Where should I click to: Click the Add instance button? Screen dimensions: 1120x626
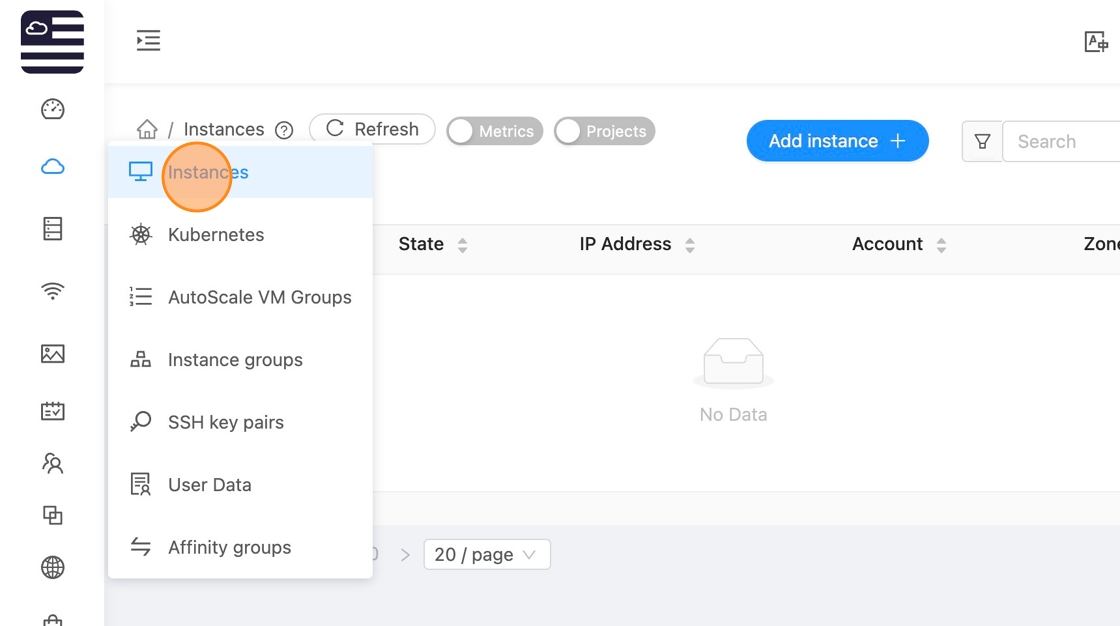pos(837,141)
